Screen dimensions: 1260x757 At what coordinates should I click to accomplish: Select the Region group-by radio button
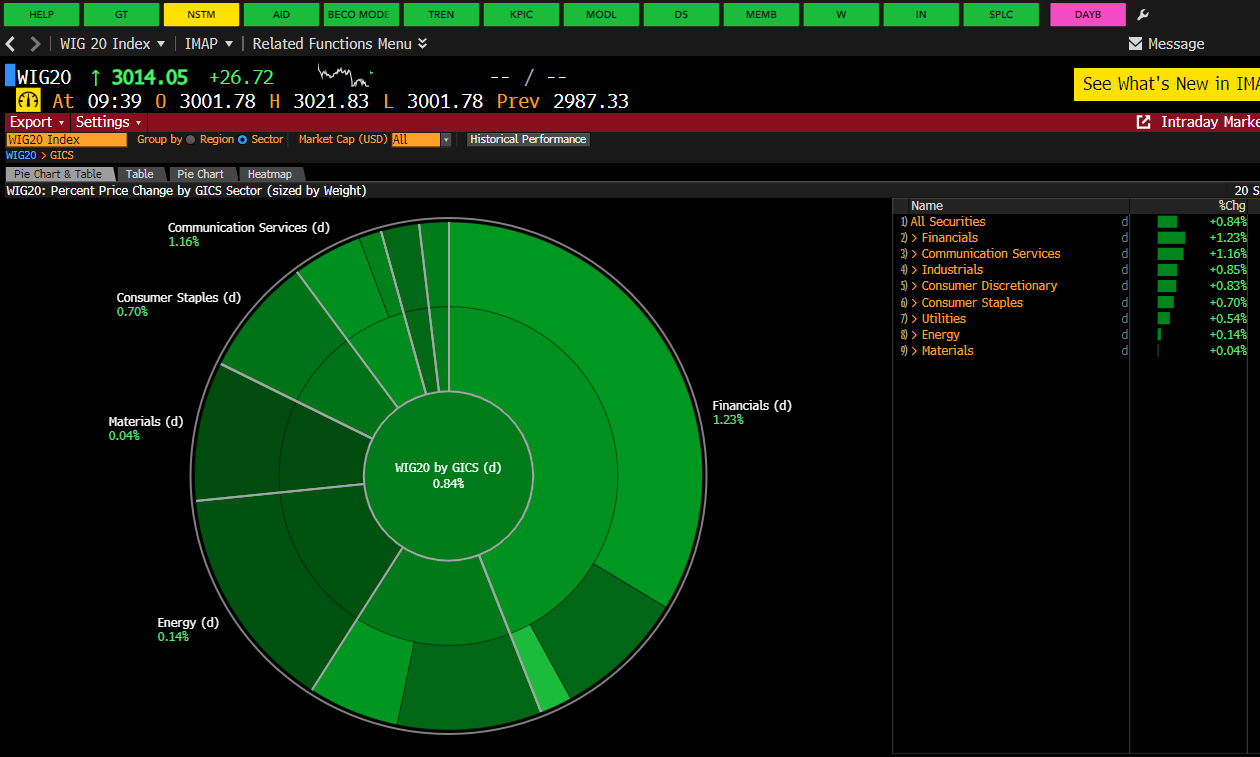pos(191,140)
